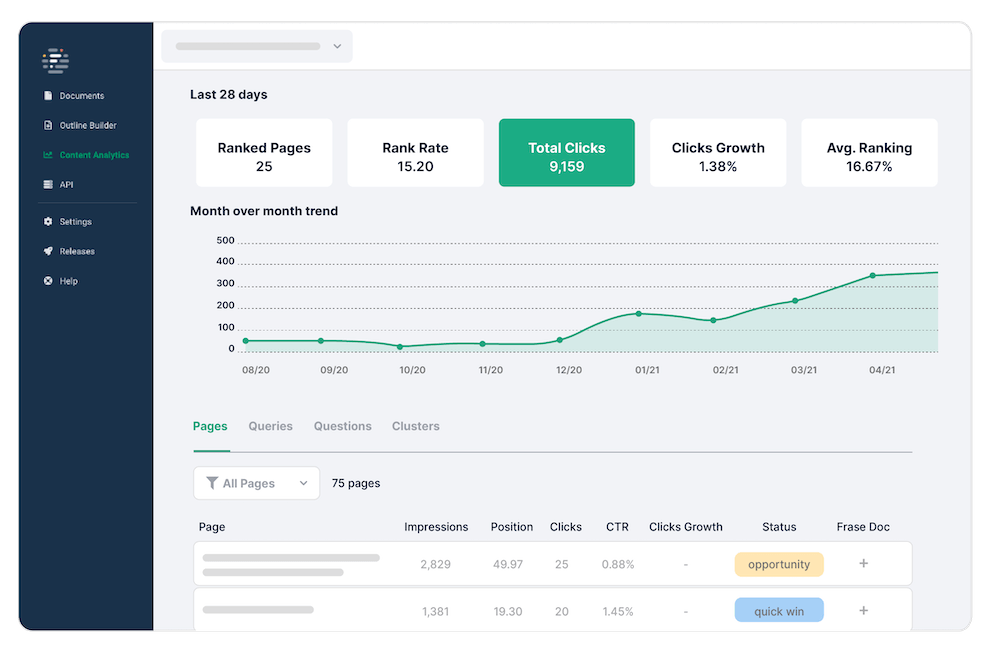The width and height of the screenshot is (1000, 661).
Task: Click the 02/21 data point on chart
Action: [713, 320]
